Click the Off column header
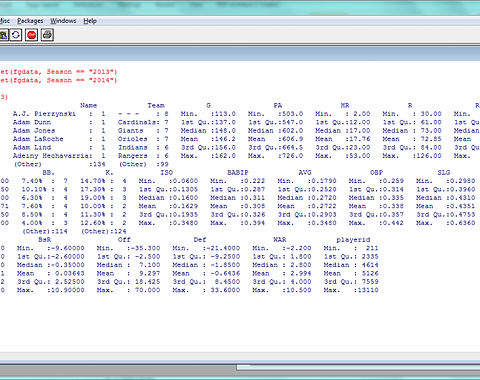This screenshot has height=380, width=480. [x=124, y=239]
